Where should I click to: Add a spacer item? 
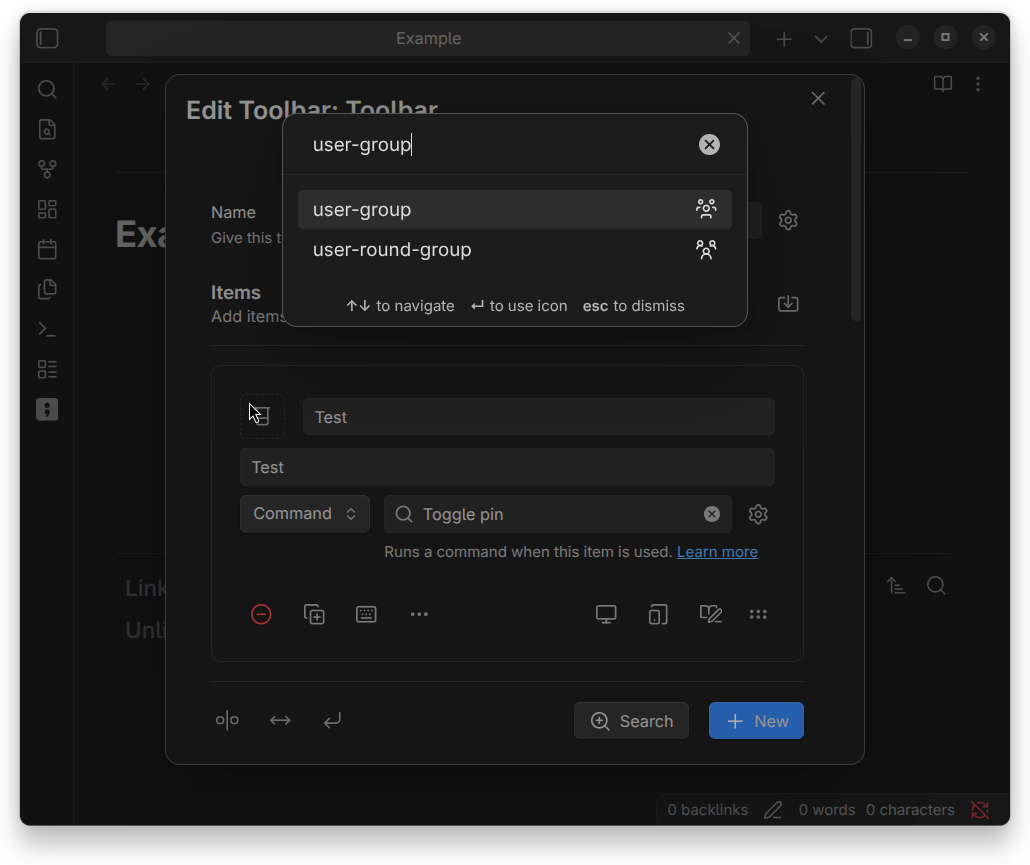click(280, 721)
